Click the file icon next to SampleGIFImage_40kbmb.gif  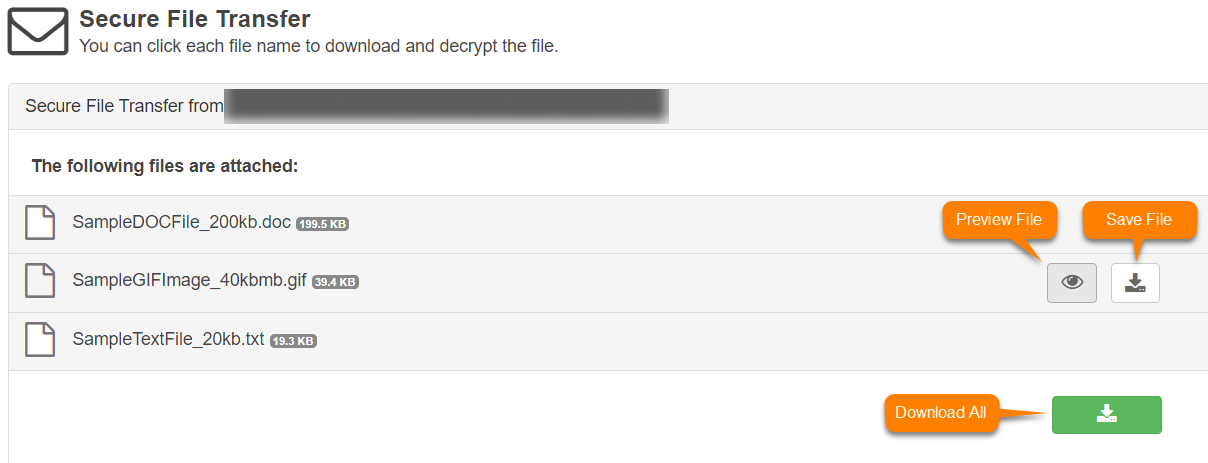coord(40,281)
